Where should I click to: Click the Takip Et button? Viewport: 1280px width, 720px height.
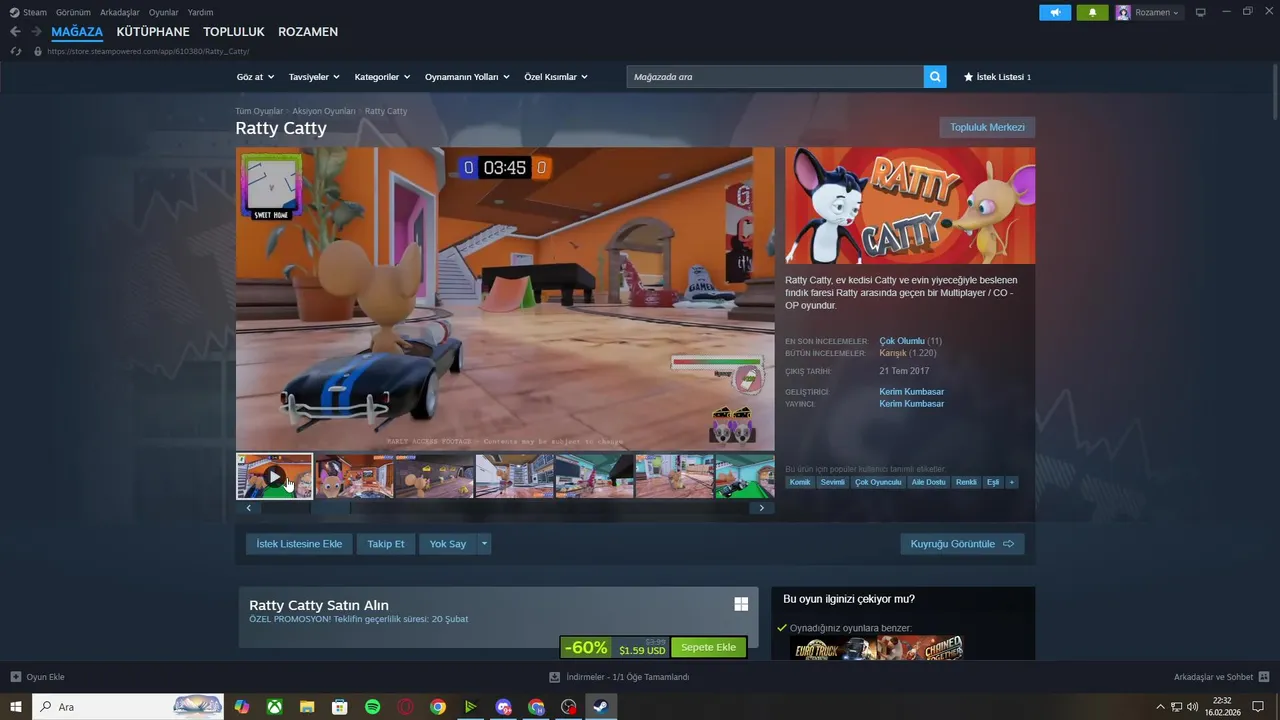click(386, 544)
